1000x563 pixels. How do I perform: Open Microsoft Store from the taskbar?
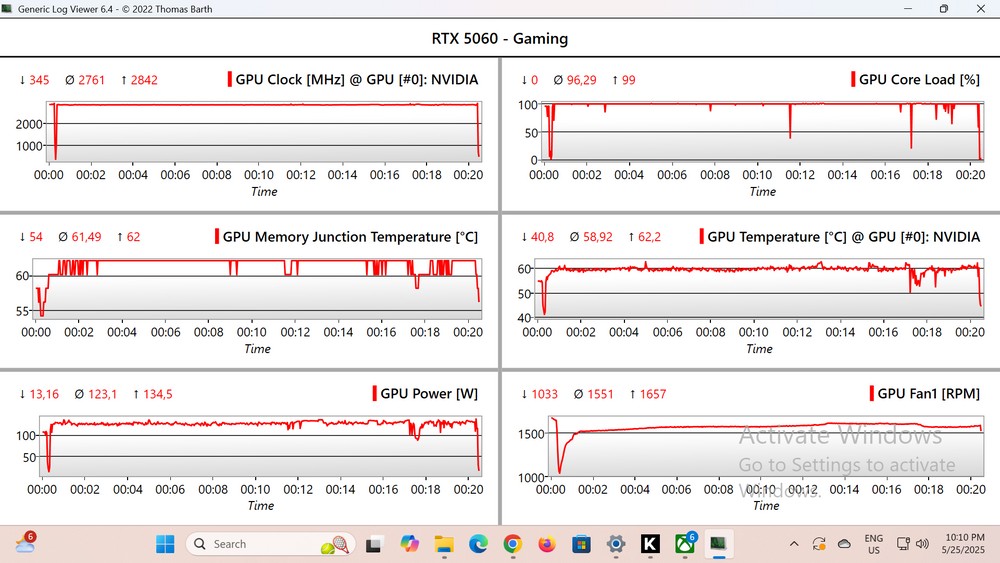[x=581, y=544]
